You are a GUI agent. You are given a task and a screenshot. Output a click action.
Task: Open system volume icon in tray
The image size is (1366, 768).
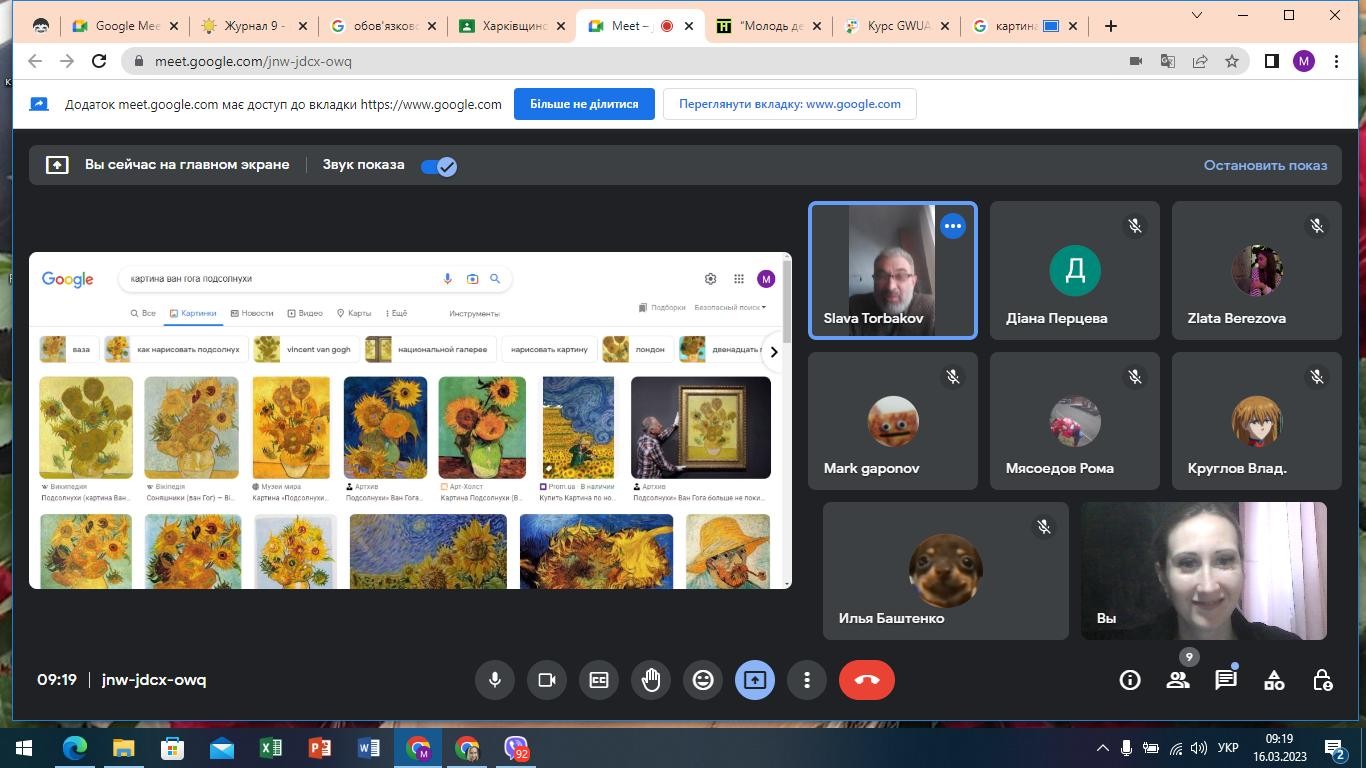1199,748
